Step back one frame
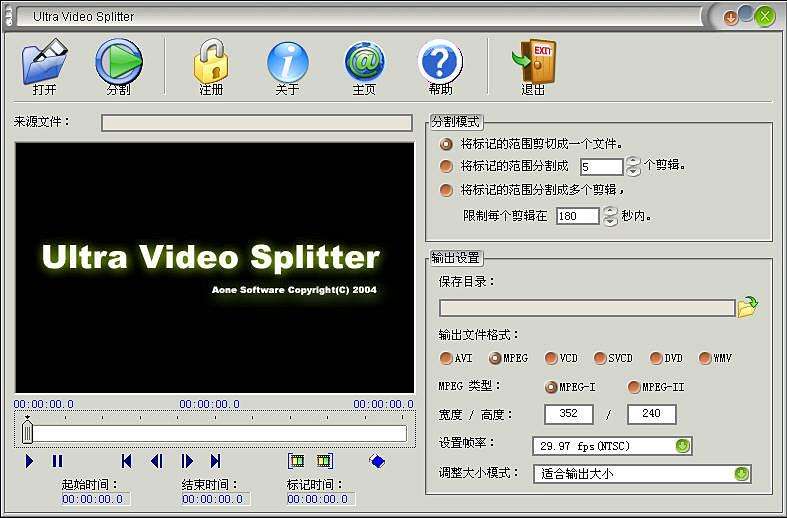Screen dimensions: 787x518 pos(157,461)
